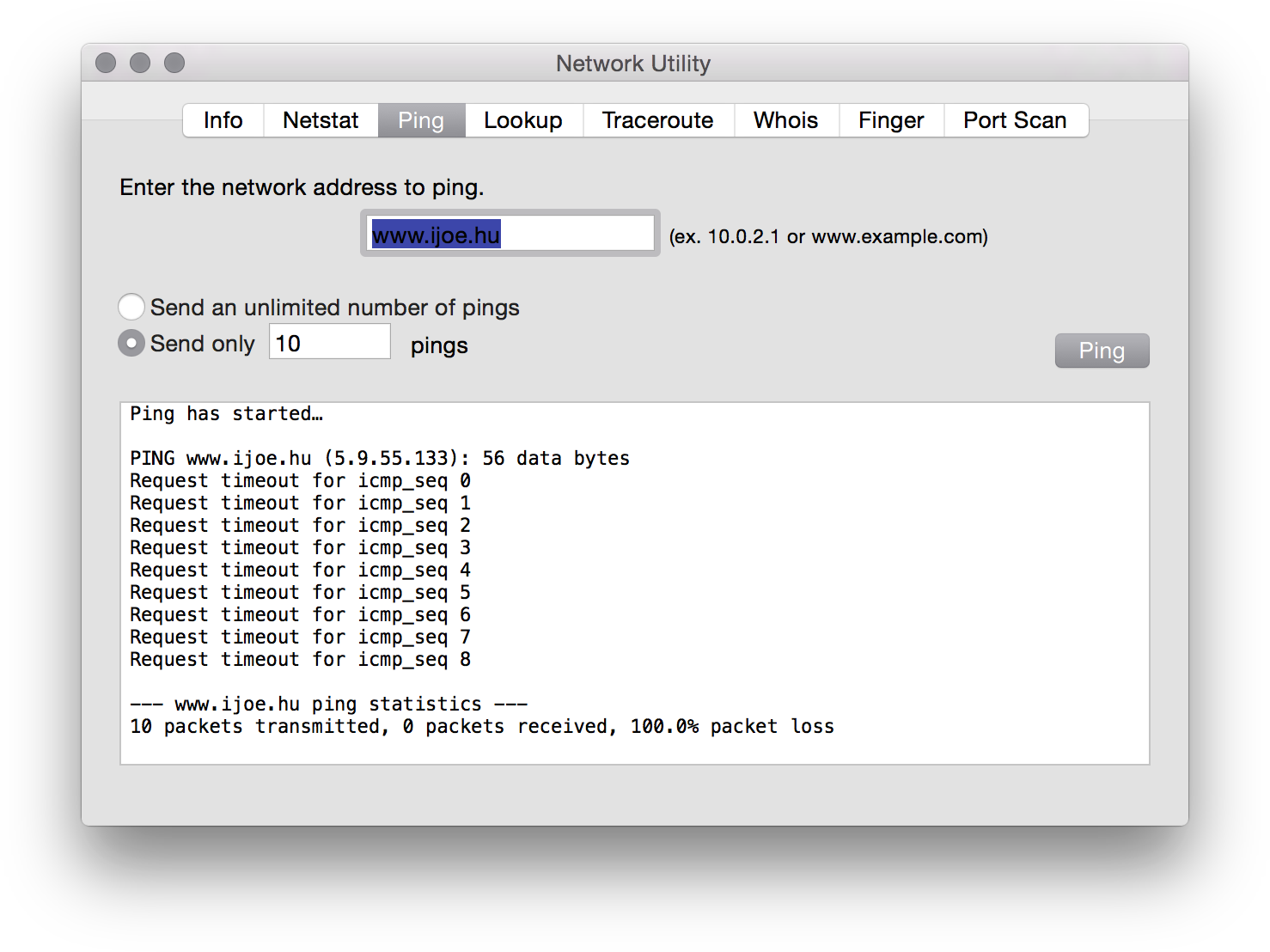
Task: Select the Port Scan tab
Action: [x=1016, y=120]
